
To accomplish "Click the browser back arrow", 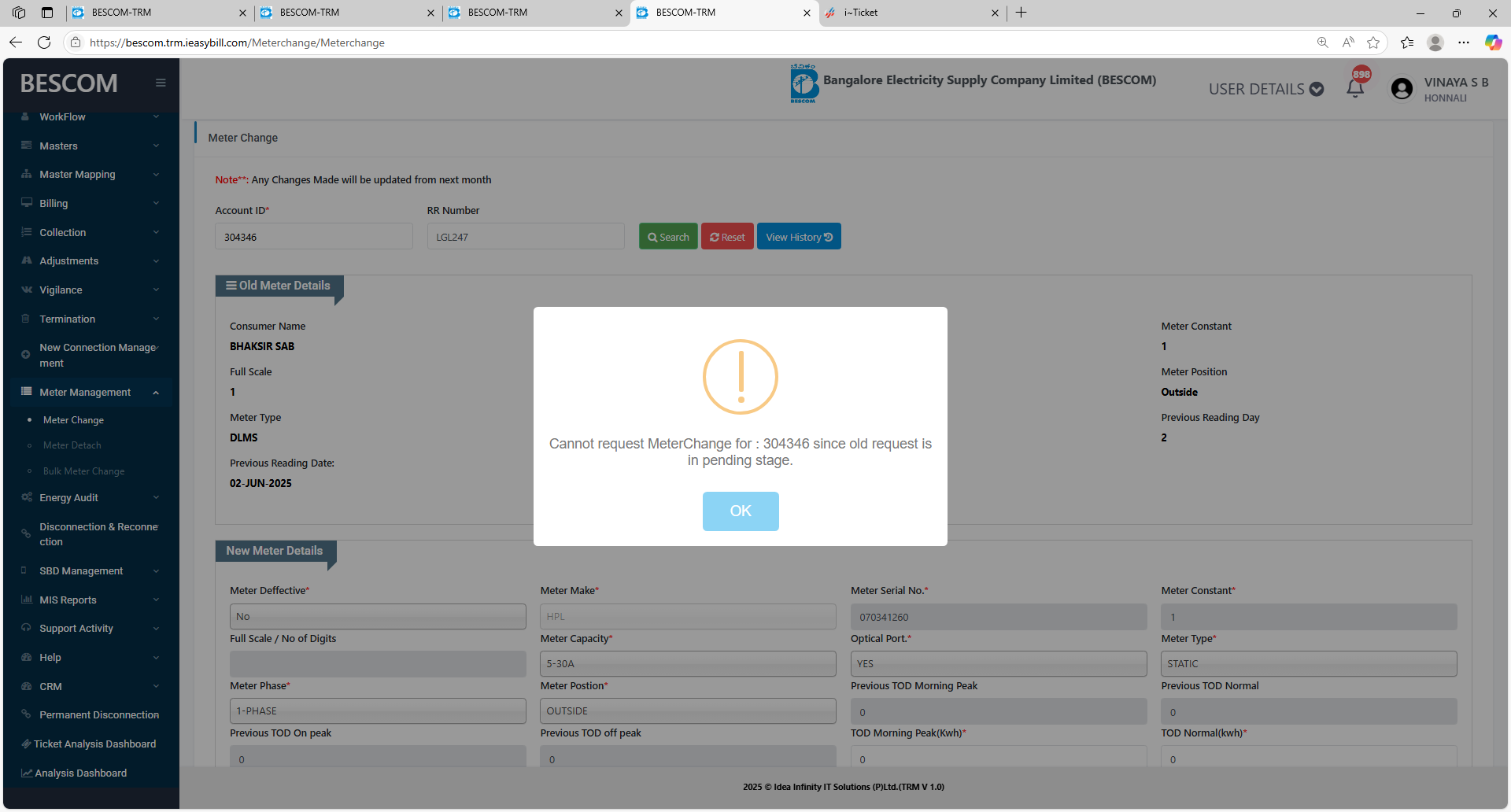I will (16, 42).
